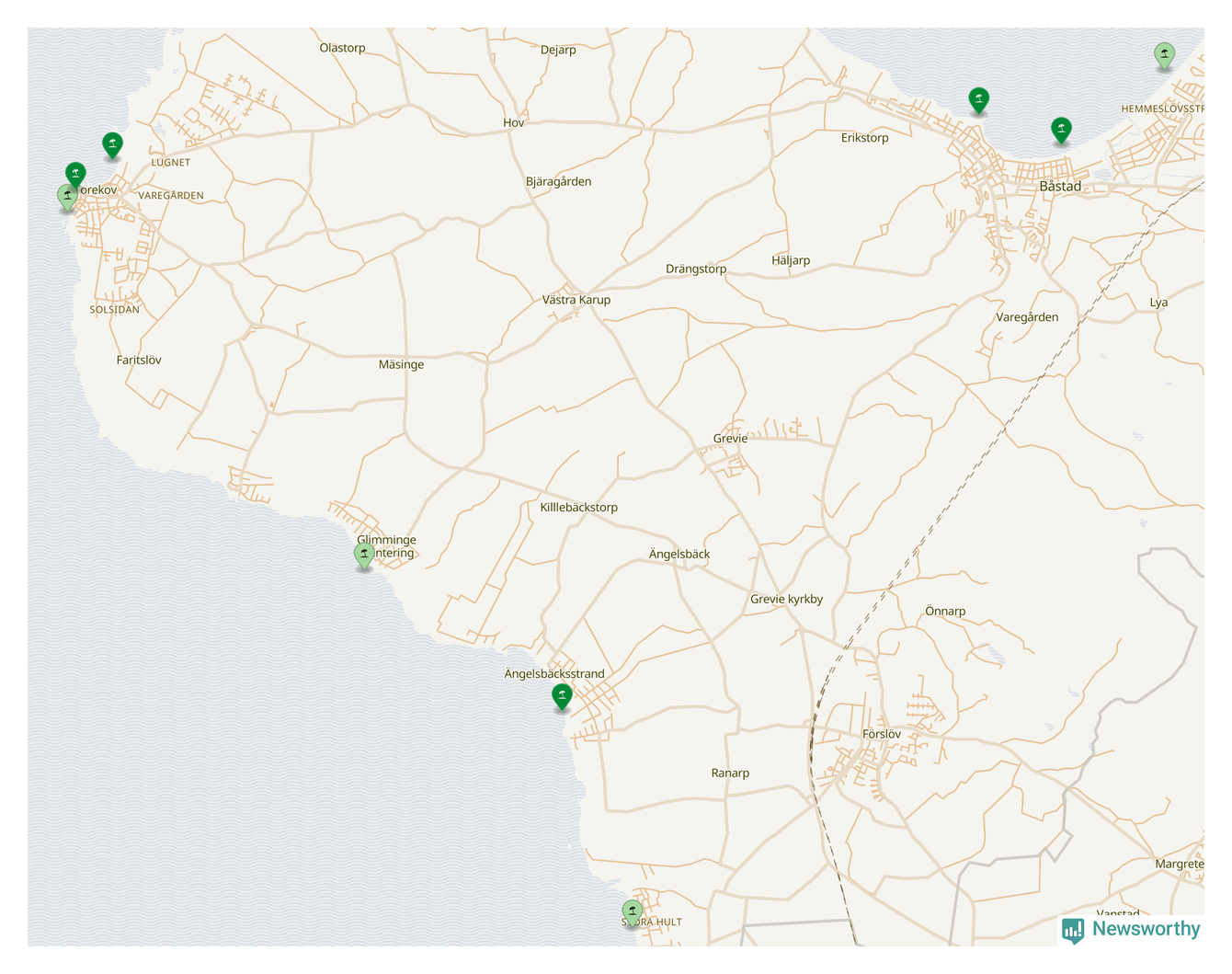The height and width of the screenshot is (974, 1232).
Task: Click the Varegården label east of Båstad
Action: point(1028,317)
